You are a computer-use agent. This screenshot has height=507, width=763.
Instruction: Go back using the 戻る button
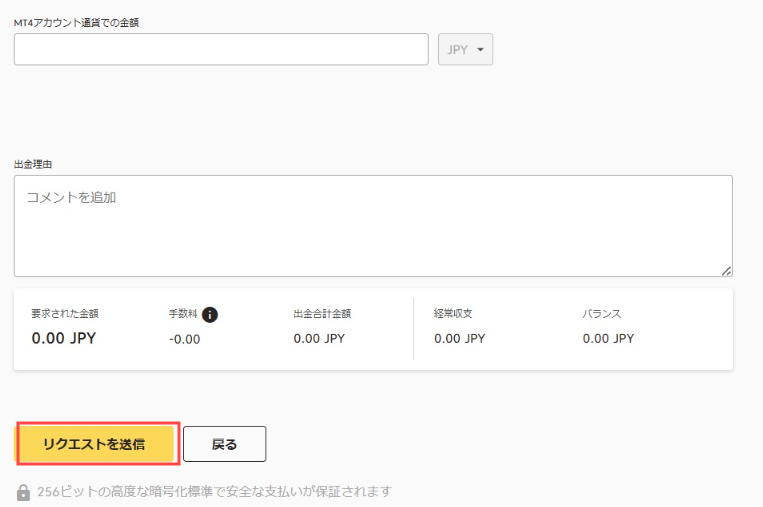(224, 444)
